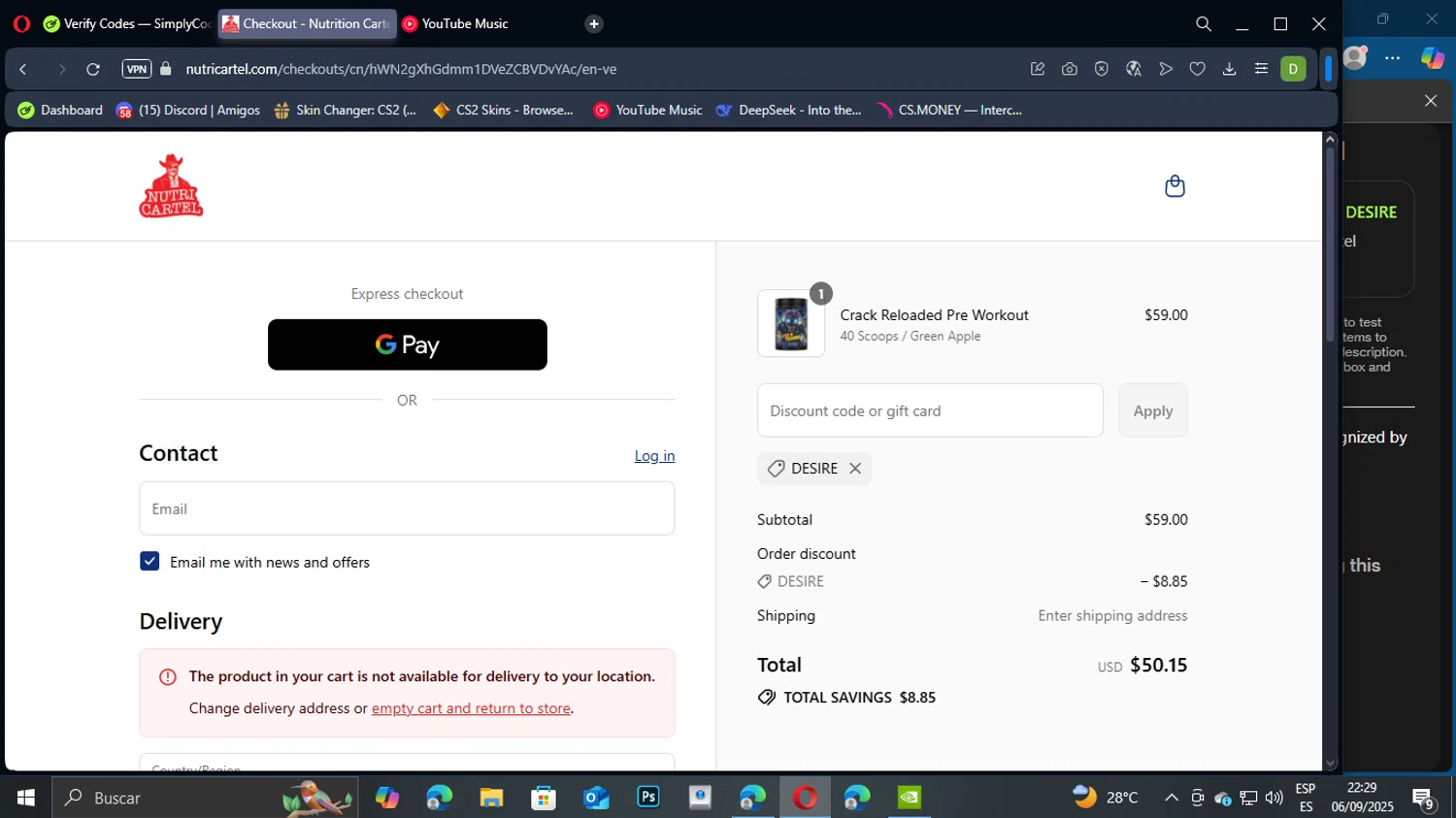Focus the Discount code or gift card field

[x=930, y=410]
